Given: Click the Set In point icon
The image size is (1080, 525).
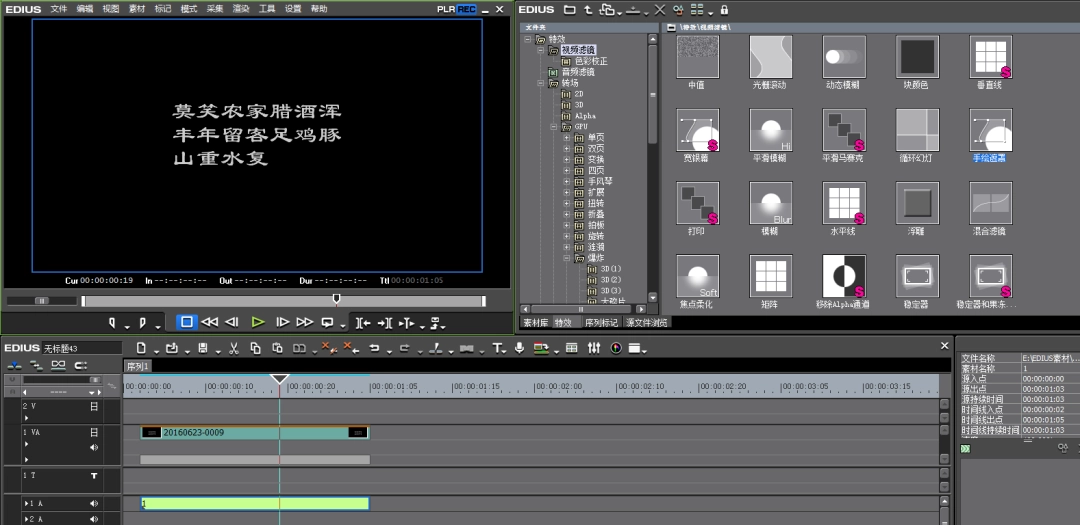Looking at the screenshot, I should [x=113, y=322].
